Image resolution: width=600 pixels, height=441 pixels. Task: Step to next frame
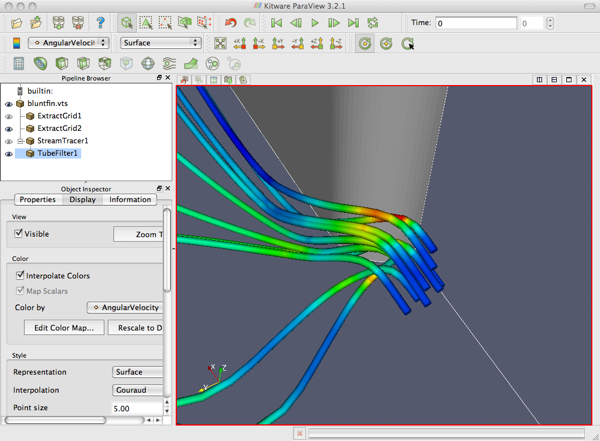pyautogui.click(x=334, y=23)
